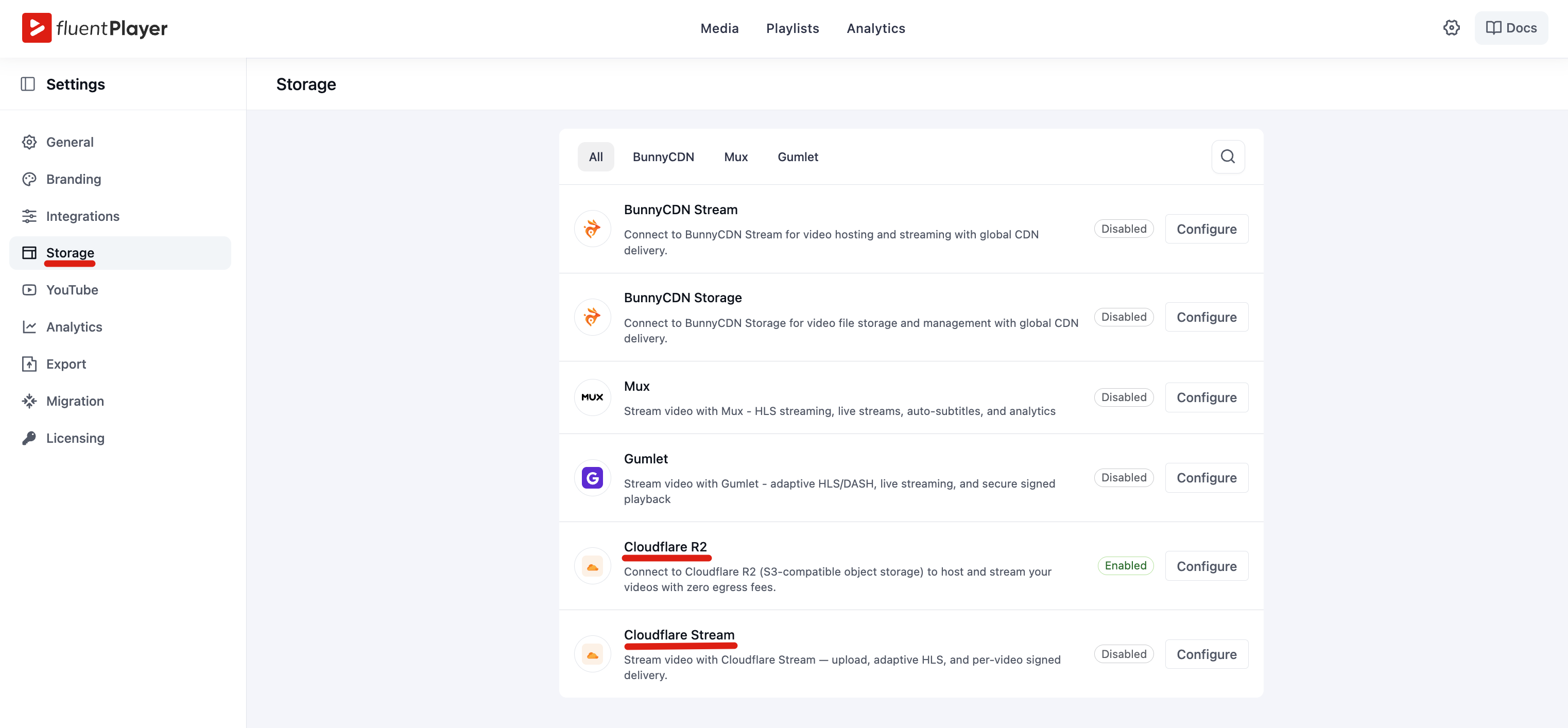Viewport: 1568px width, 728px height.
Task: Click Enabled badge for Cloudflare R2
Action: pyautogui.click(x=1126, y=566)
